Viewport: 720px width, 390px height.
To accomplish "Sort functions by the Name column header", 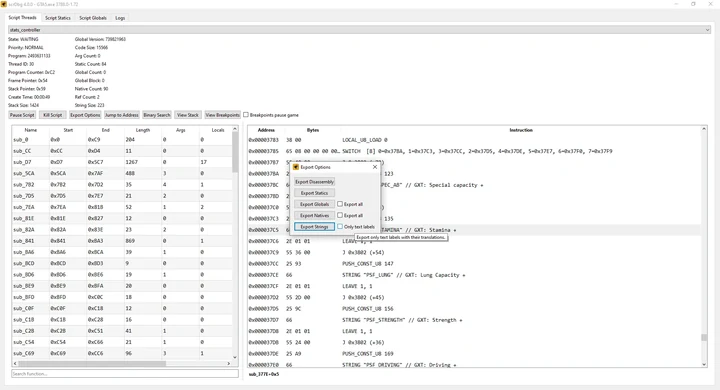I will [x=31, y=130].
